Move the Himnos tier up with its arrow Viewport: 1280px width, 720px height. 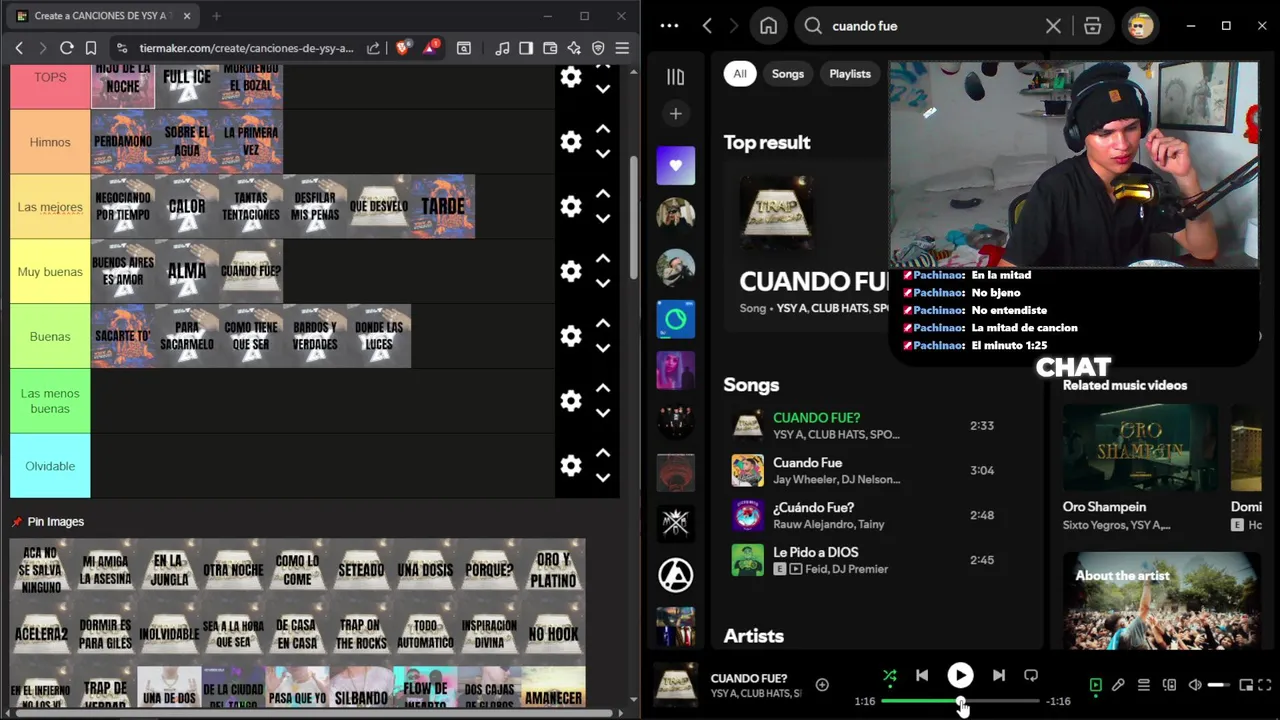(x=603, y=129)
